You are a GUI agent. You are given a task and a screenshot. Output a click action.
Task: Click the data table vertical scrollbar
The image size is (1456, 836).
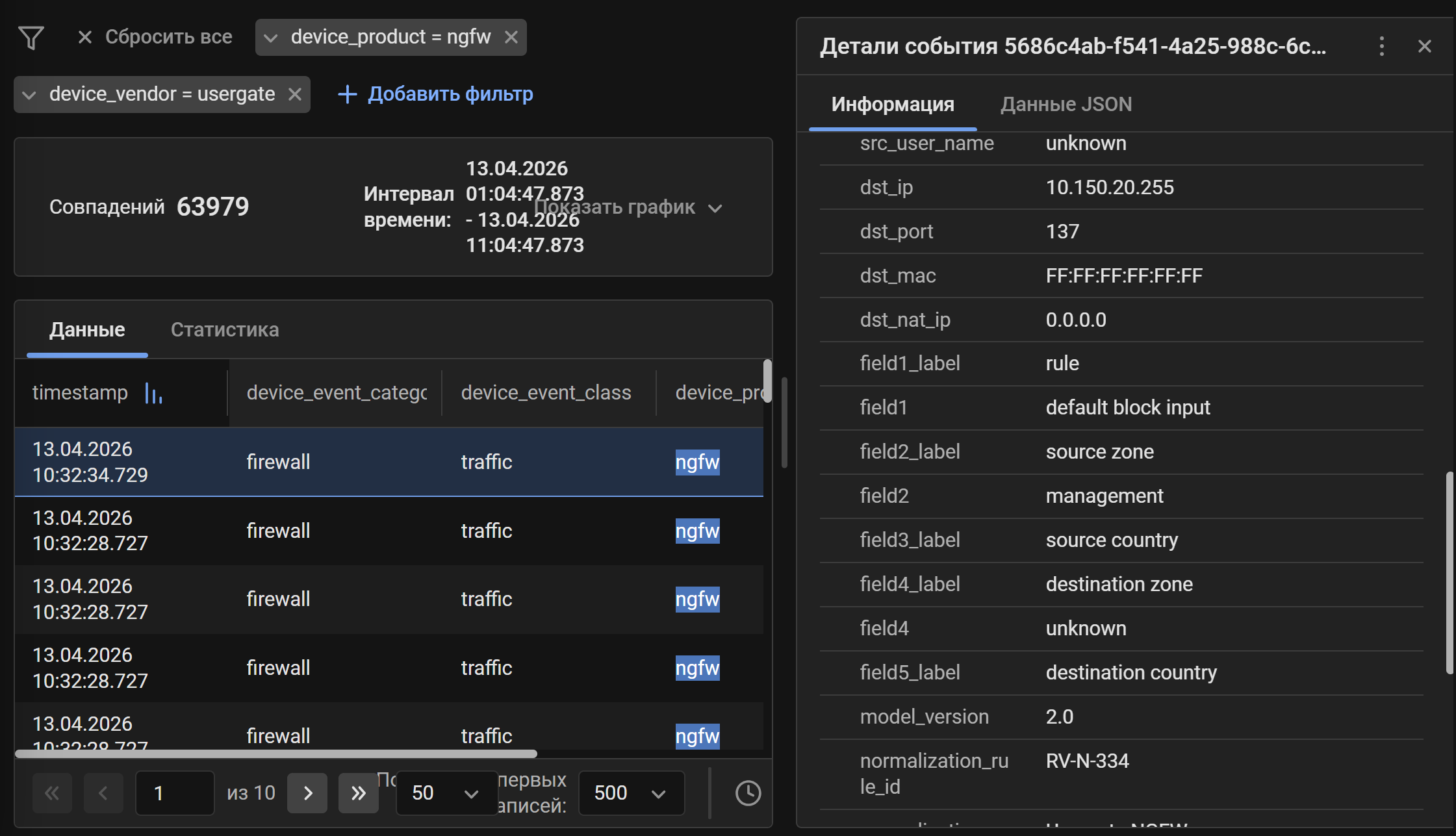767,381
